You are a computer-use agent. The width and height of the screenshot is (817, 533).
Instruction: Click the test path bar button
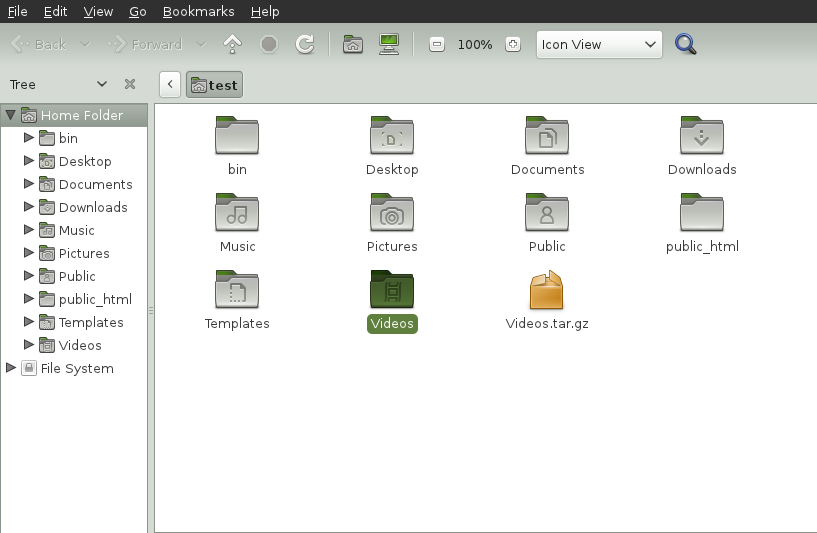coord(214,84)
